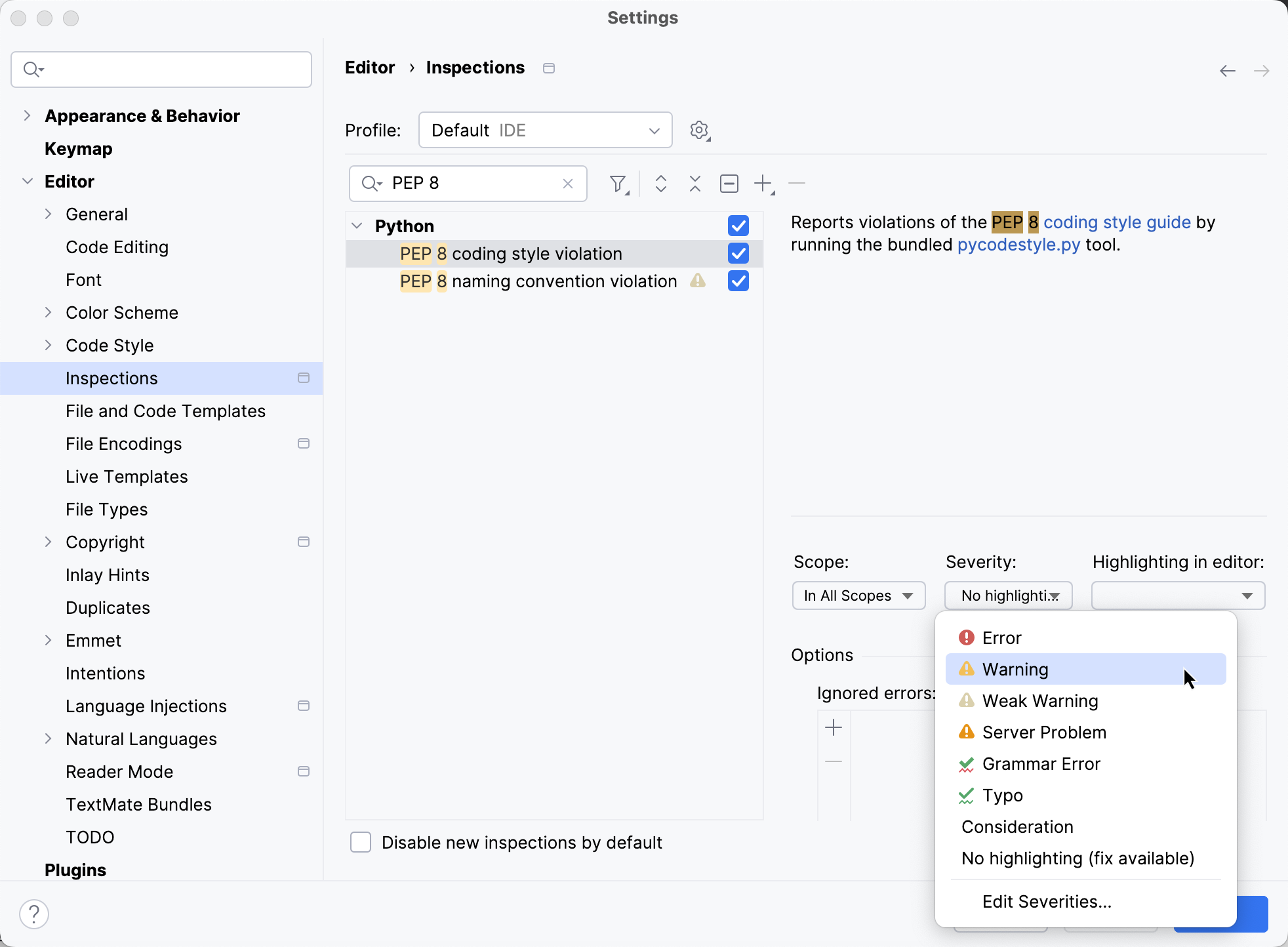
Task: Click the filter inspections funnel icon
Action: (618, 184)
